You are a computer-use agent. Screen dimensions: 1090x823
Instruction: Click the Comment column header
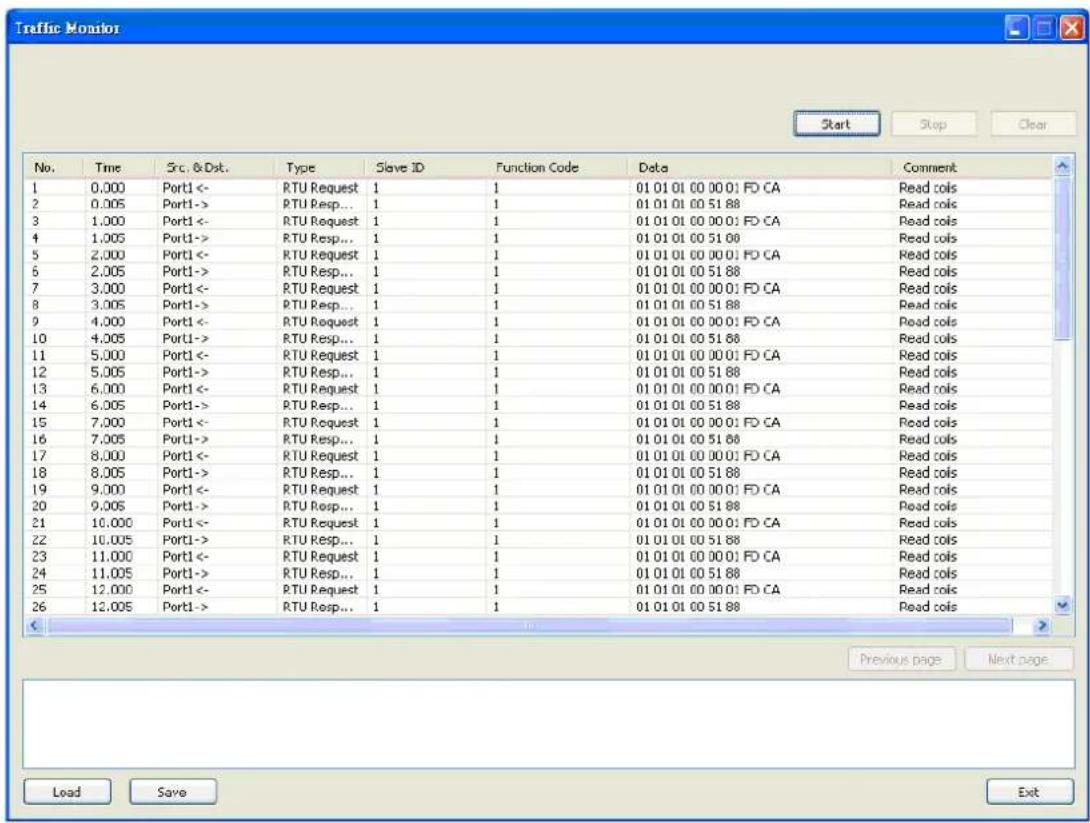pyautogui.click(x=972, y=168)
